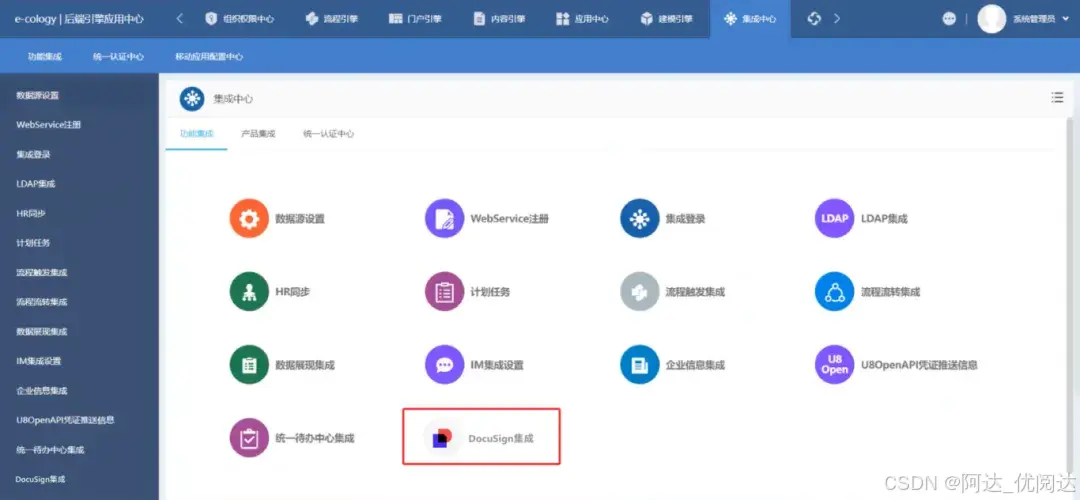This screenshot has height=500, width=1080.
Task: Click IM集成设置 in the left sidebar
Action: [39, 361]
